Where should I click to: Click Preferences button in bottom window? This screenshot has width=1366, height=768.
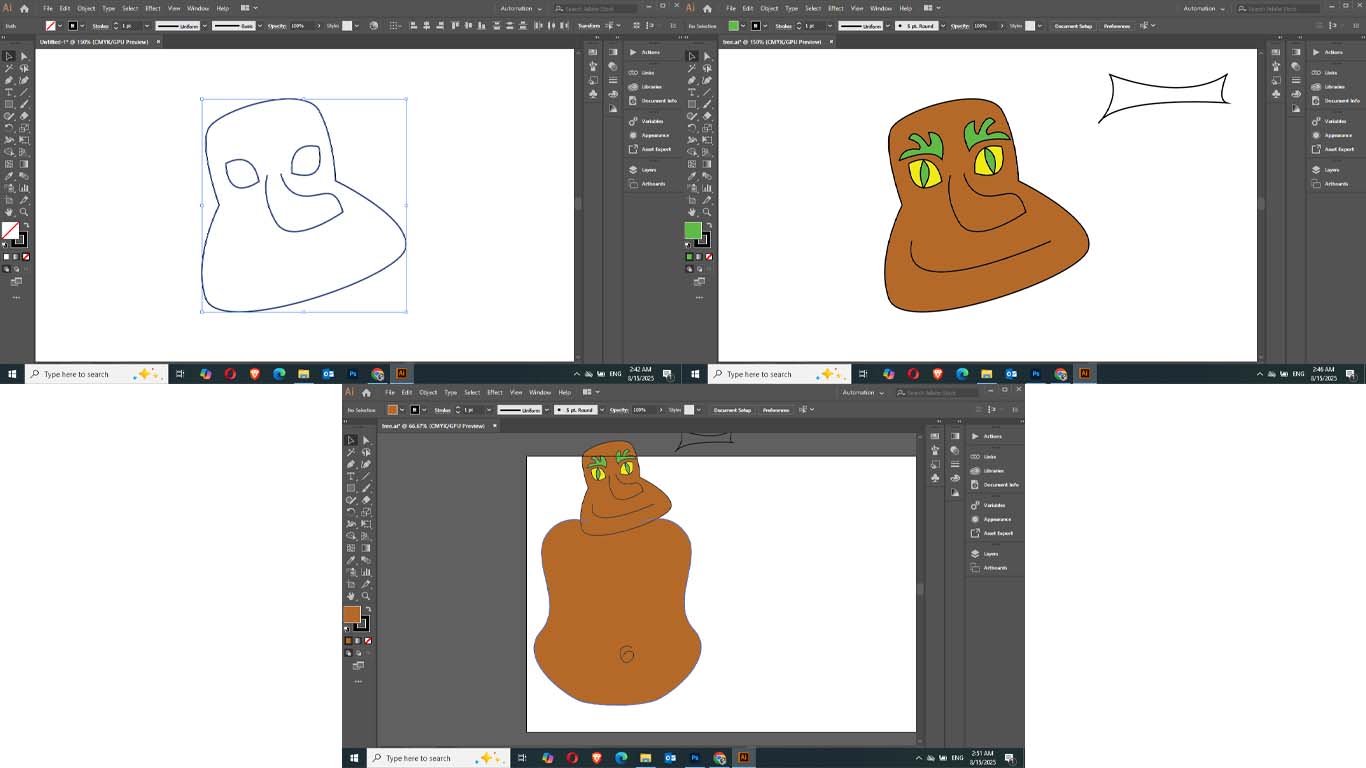[x=776, y=410]
